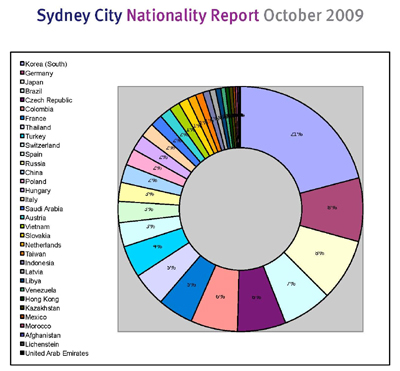Screen dimensions: 400x371
Task: Click the Czech Republic purple legend swatch
Action: 22,100
